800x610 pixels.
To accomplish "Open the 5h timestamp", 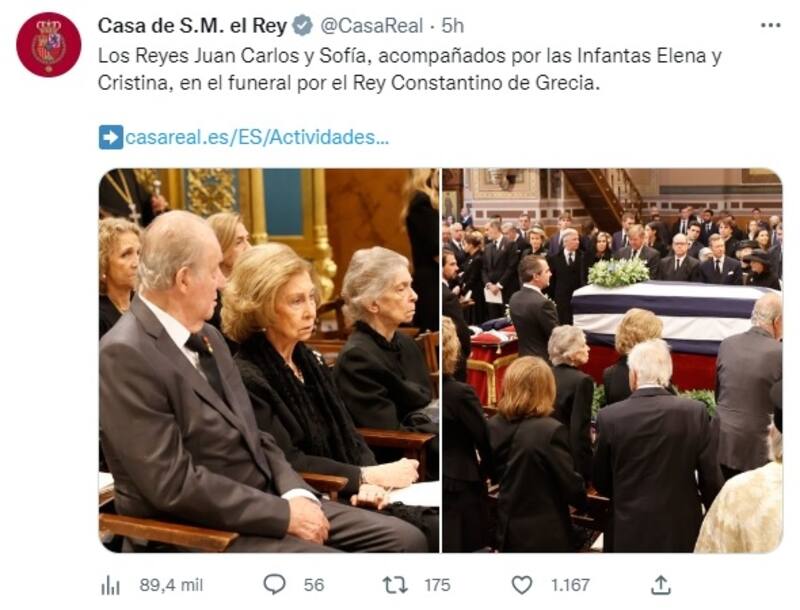I will (x=453, y=26).
